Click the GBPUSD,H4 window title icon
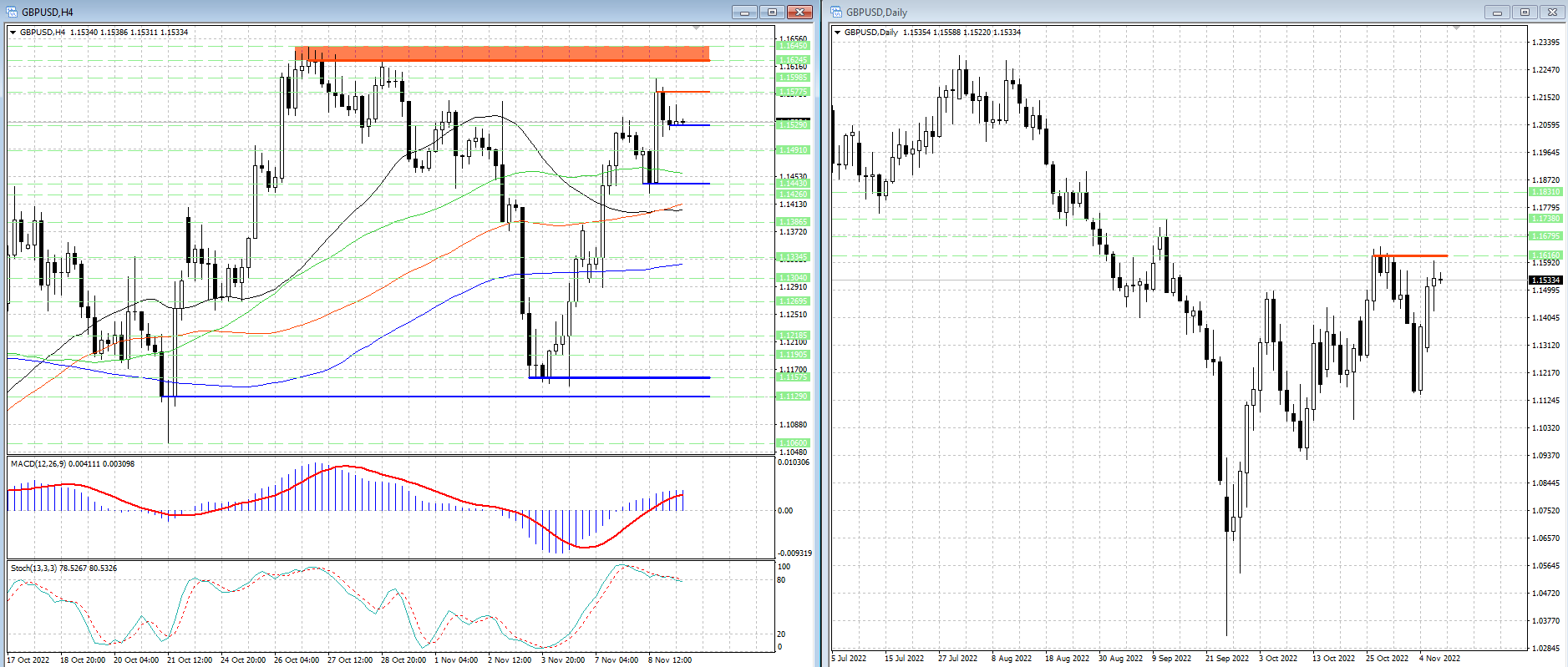Screen dimensions: 1568x667 point(12,12)
